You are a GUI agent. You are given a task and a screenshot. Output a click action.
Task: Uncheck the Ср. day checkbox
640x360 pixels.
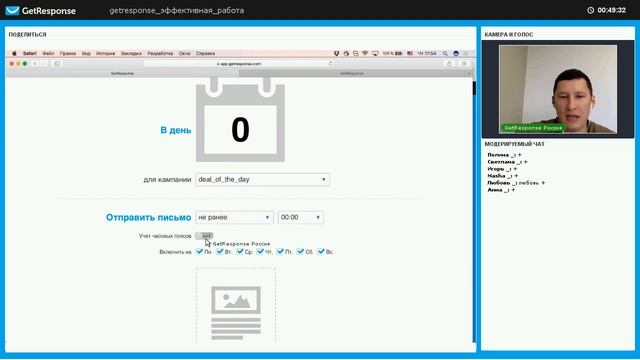tap(240, 251)
